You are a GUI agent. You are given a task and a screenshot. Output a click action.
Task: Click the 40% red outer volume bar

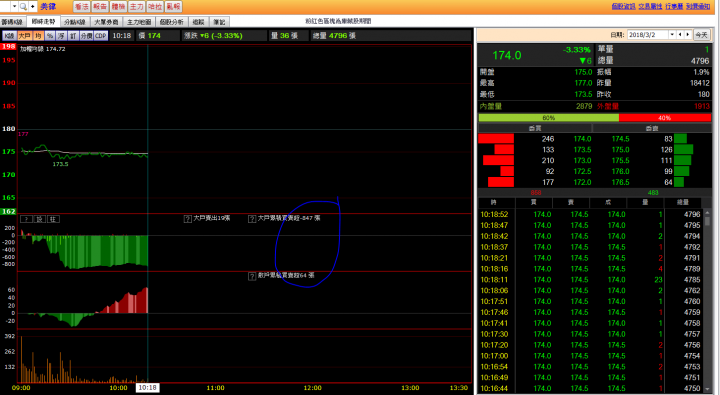pyautogui.click(x=665, y=118)
